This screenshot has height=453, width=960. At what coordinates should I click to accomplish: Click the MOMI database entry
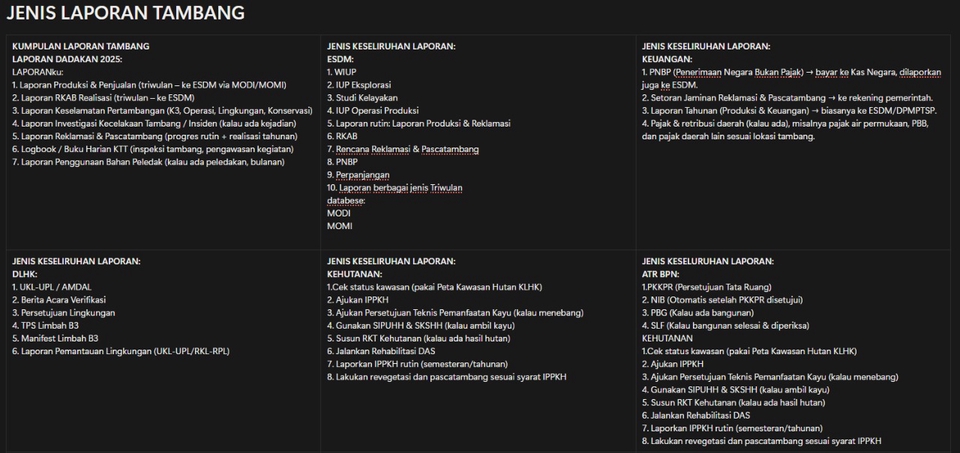(340, 226)
